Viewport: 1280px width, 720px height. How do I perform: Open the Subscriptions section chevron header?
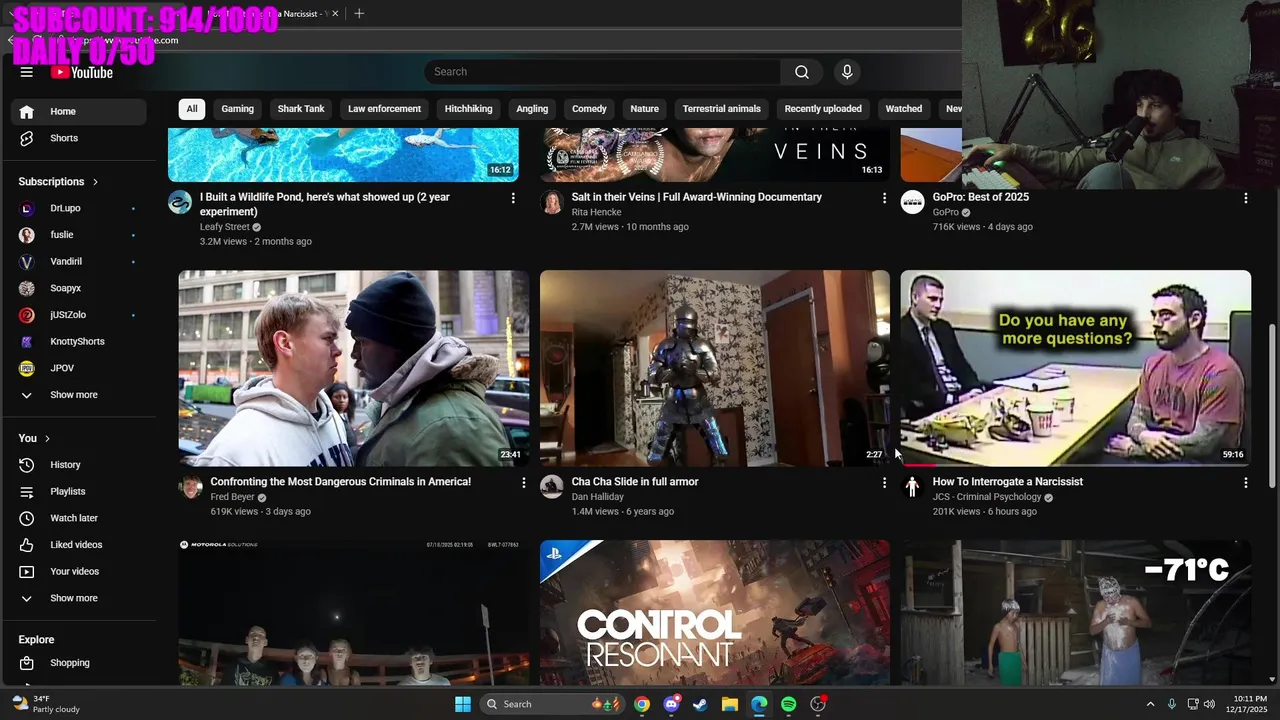58,182
